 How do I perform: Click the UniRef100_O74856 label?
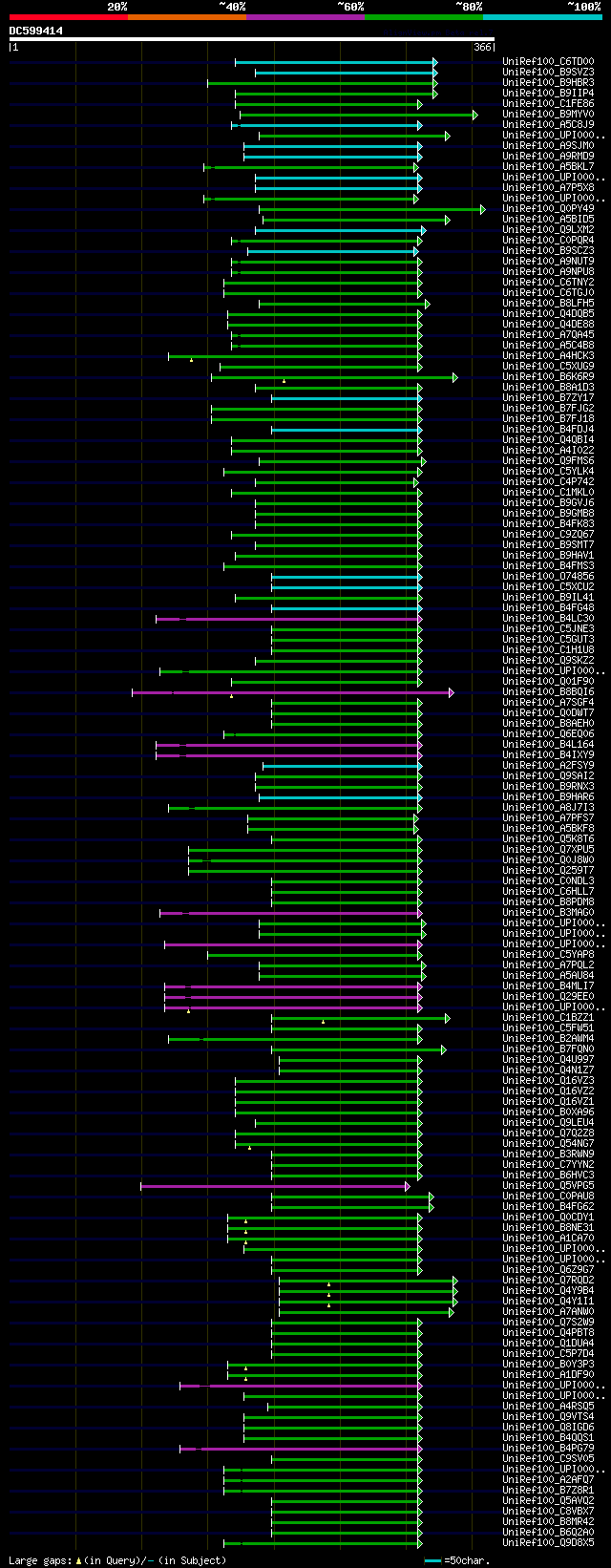[548, 577]
